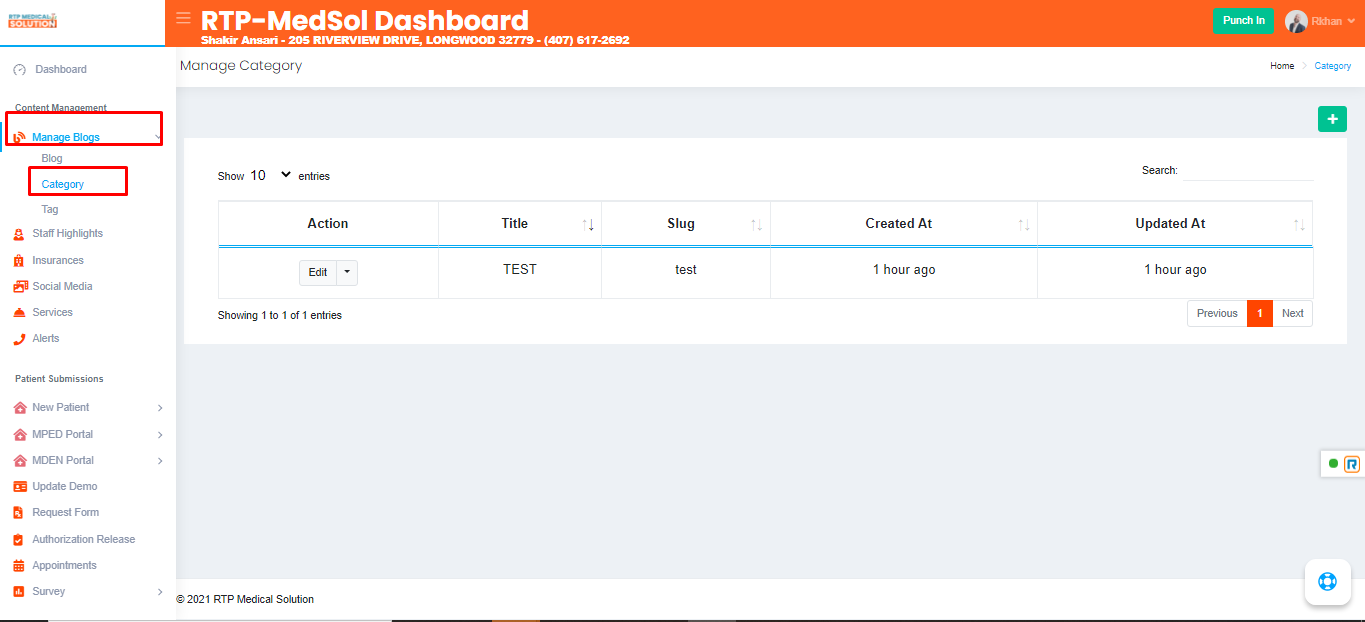Open Staff Highlights menu item
This screenshot has width=1365, height=622.
pos(67,234)
